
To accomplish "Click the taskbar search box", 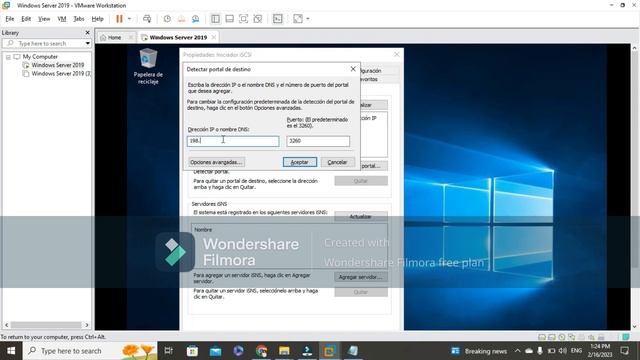I will [x=90, y=351].
